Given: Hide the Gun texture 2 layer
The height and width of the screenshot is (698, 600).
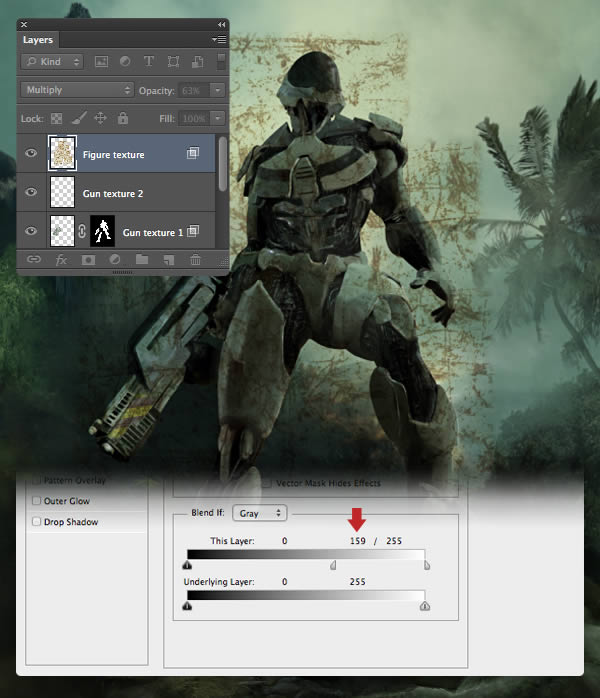Looking at the screenshot, I should (31, 192).
